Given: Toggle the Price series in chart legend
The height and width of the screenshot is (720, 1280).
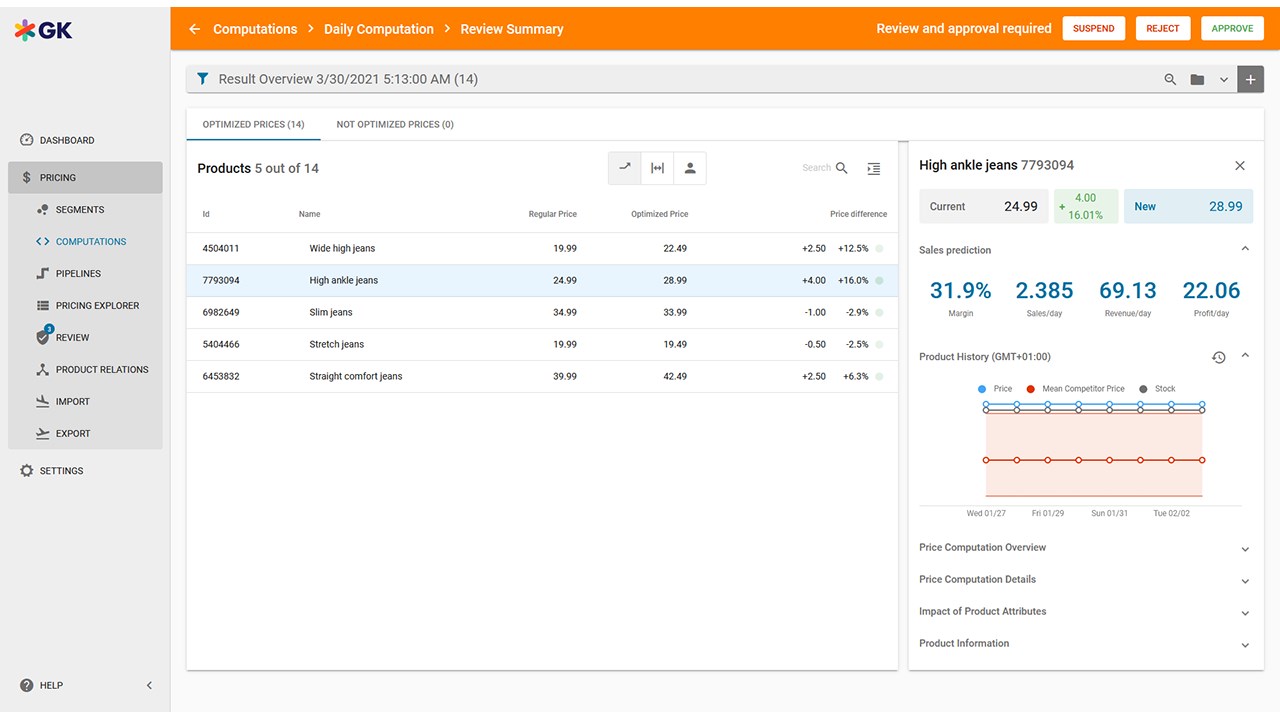Looking at the screenshot, I should point(995,389).
